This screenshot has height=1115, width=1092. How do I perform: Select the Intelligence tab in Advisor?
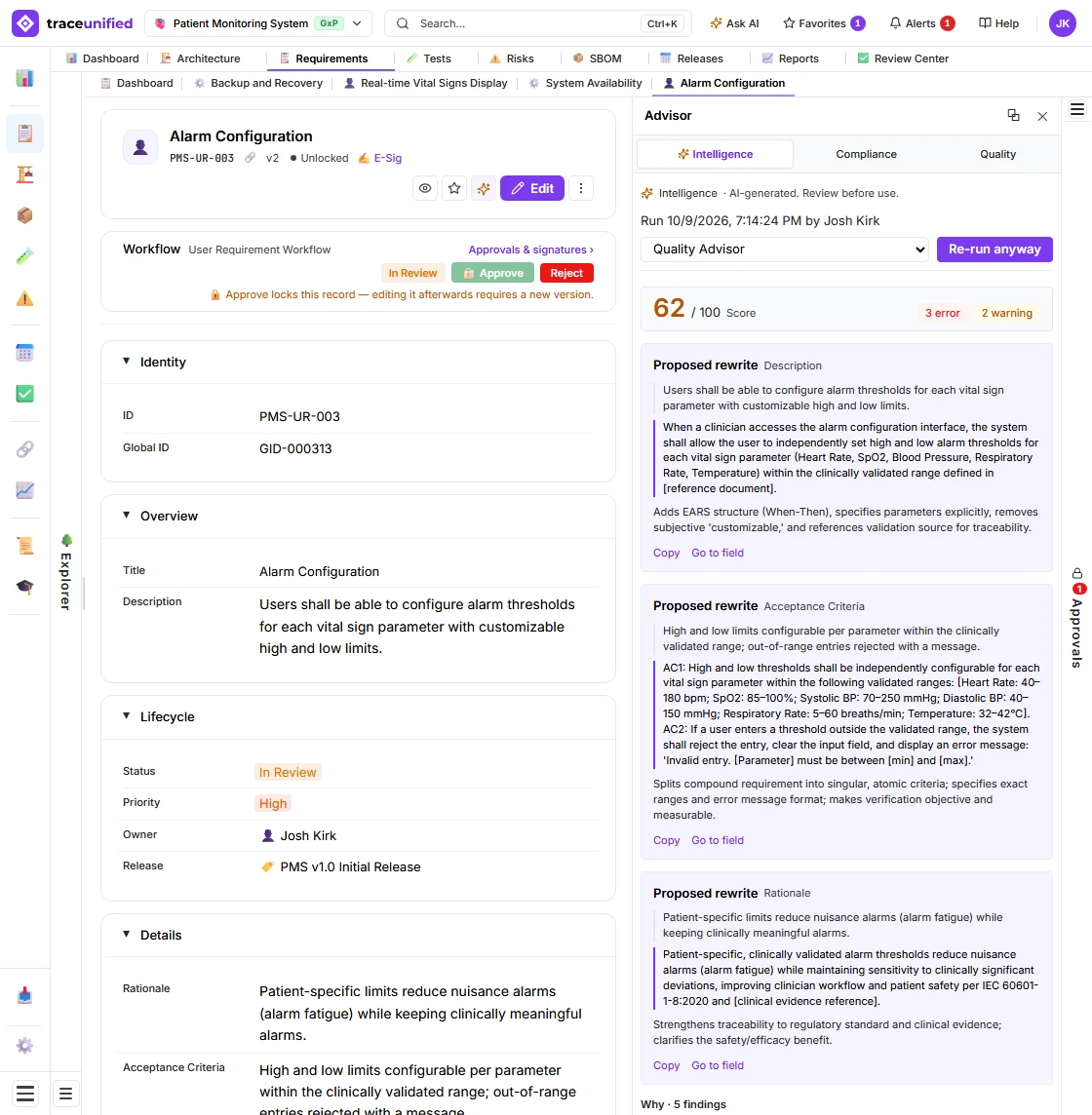coord(715,154)
